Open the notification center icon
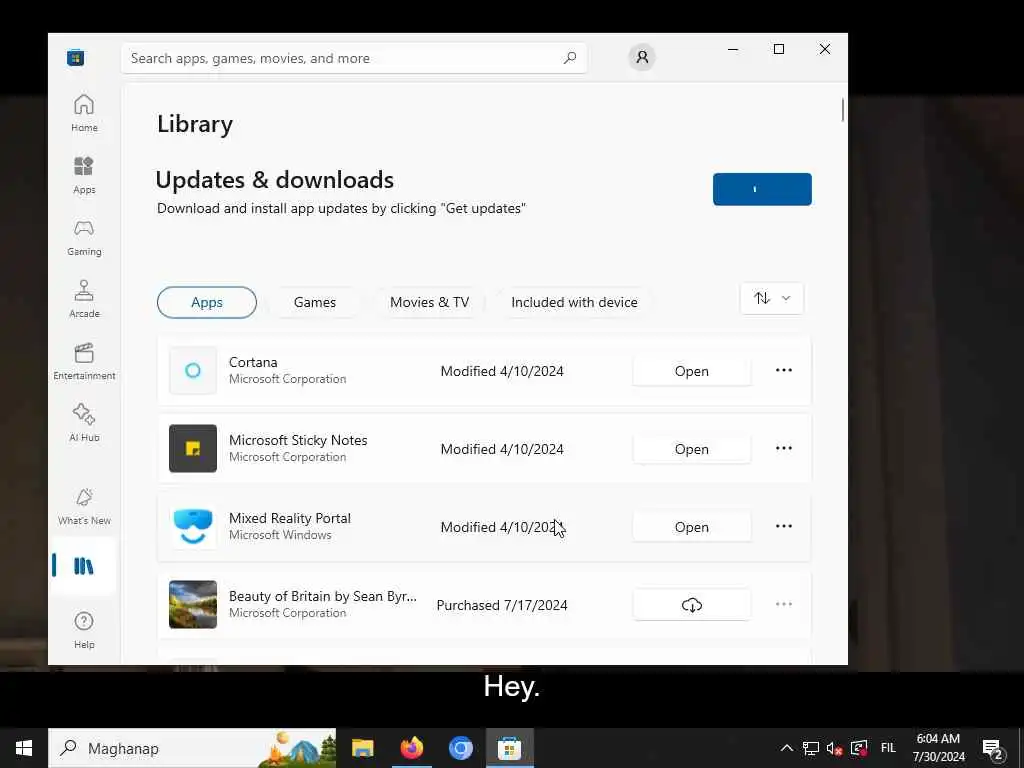Screen dimensions: 1024x768 (993, 748)
